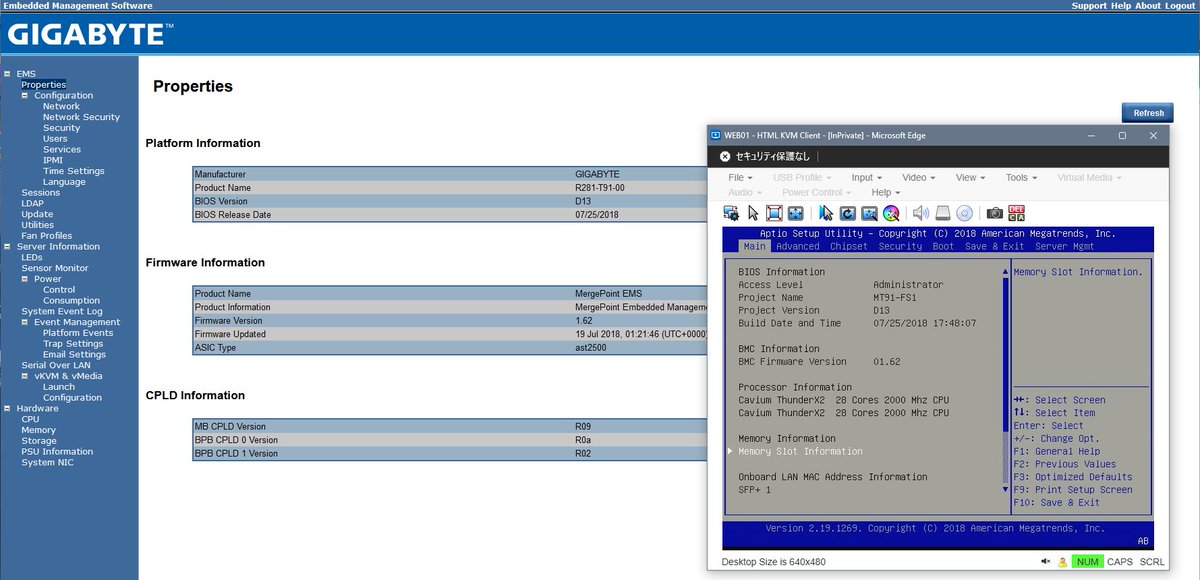This screenshot has height=580, width=1200.
Task: Click the video zoom toolbar icon
Action: 869,213
